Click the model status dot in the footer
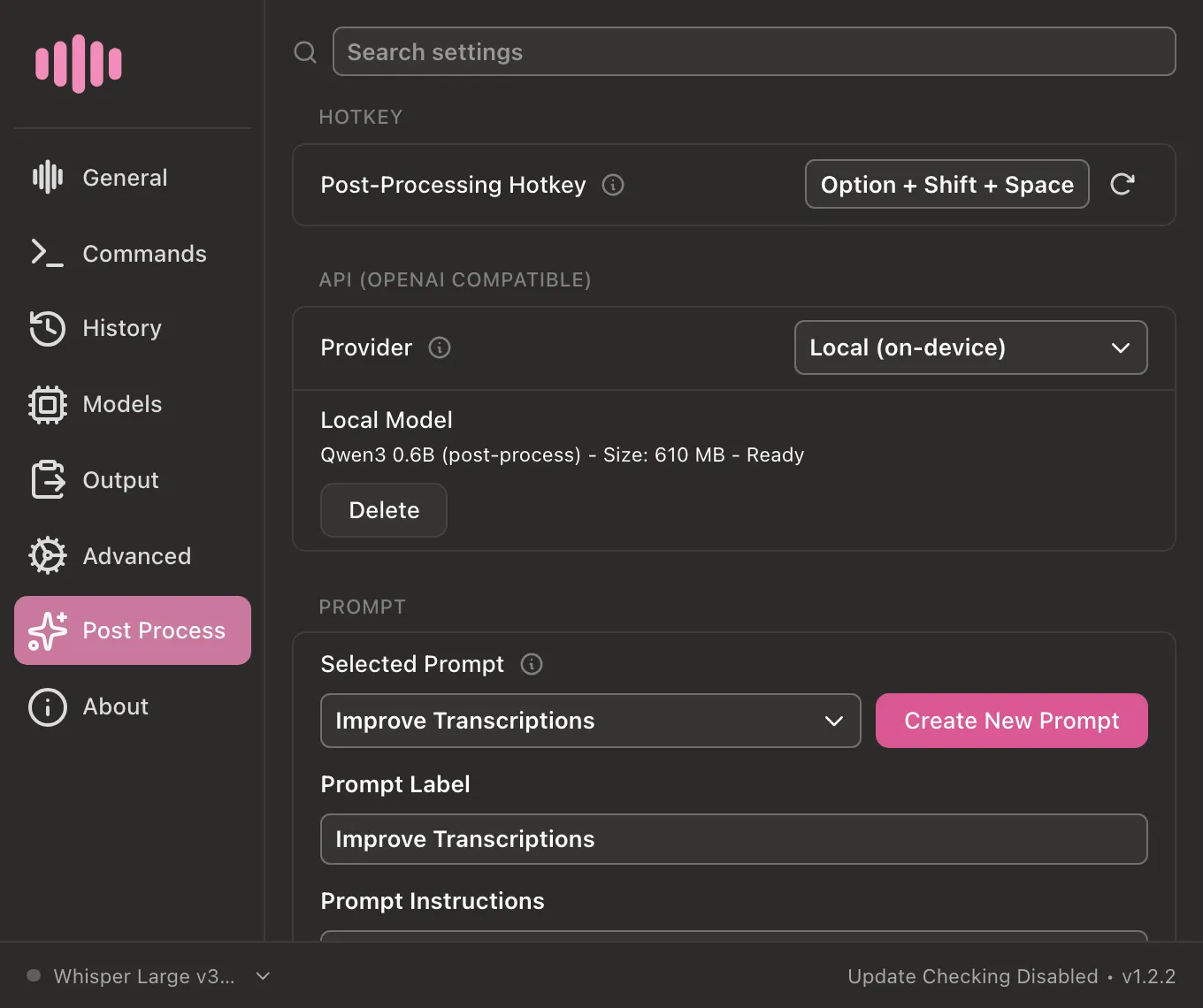This screenshot has width=1203, height=1008. [34, 976]
